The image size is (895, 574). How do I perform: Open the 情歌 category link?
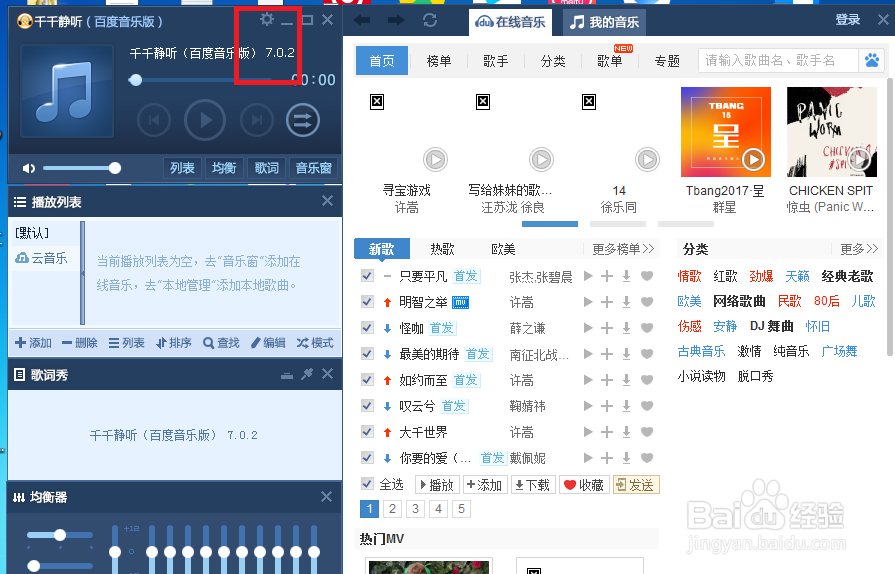(x=689, y=276)
